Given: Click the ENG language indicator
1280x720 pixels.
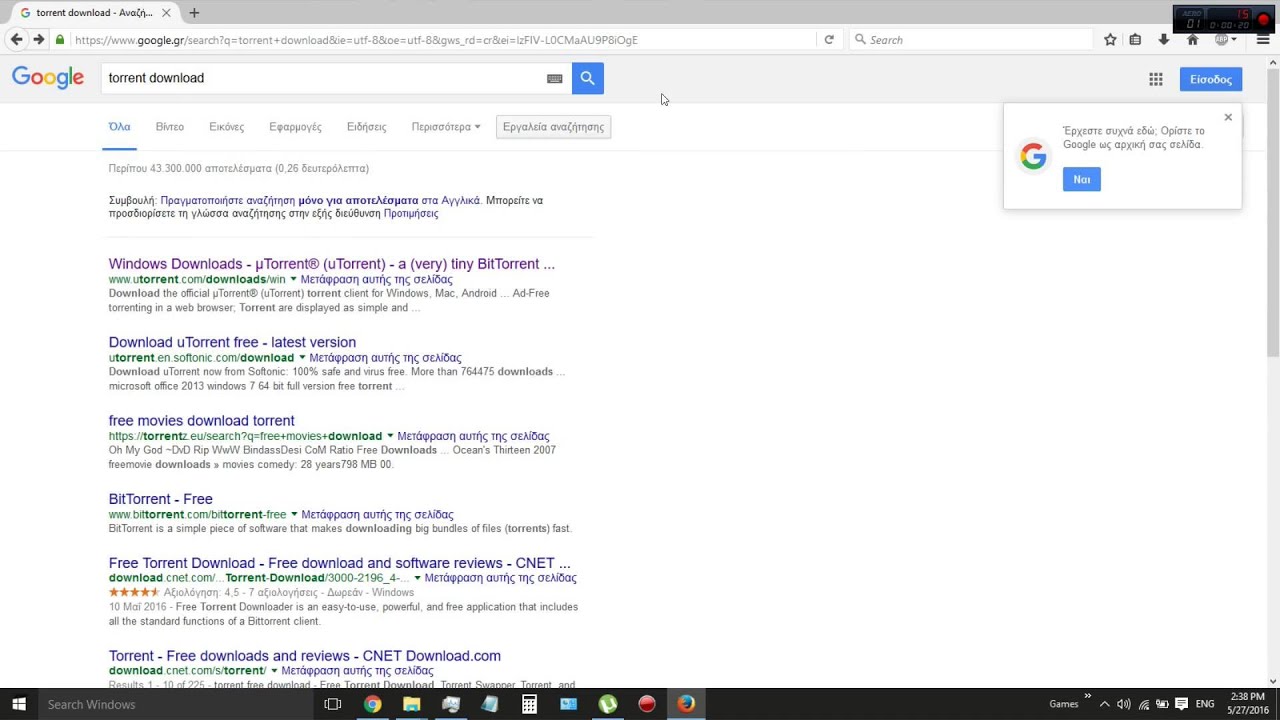Looking at the screenshot, I should tap(1206, 704).
